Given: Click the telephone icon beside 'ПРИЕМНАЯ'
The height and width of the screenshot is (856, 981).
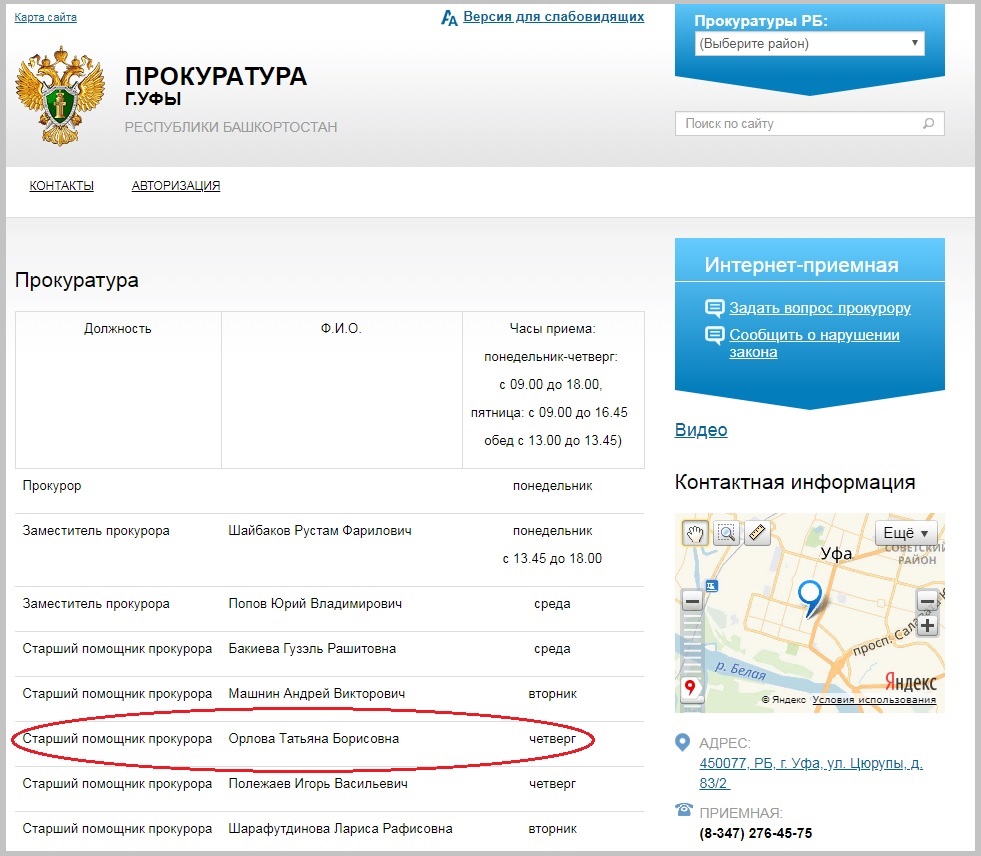Looking at the screenshot, I should (684, 810).
